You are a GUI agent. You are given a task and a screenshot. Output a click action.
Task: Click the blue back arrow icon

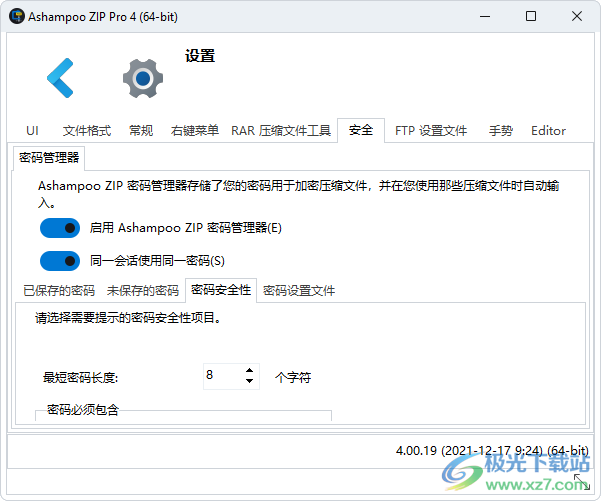click(x=60, y=78)
